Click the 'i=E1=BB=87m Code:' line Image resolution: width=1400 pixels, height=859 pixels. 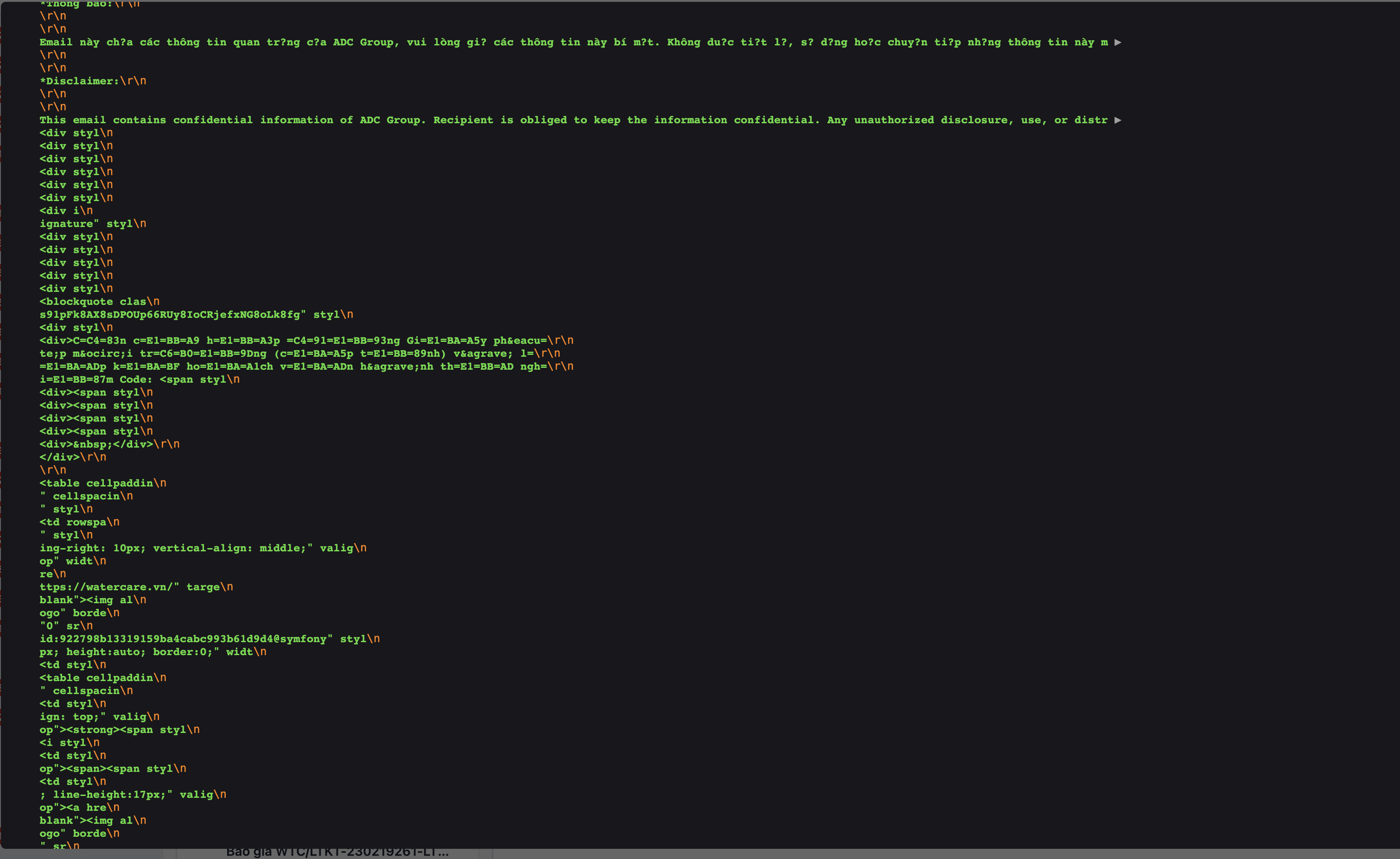pos(96,379)
